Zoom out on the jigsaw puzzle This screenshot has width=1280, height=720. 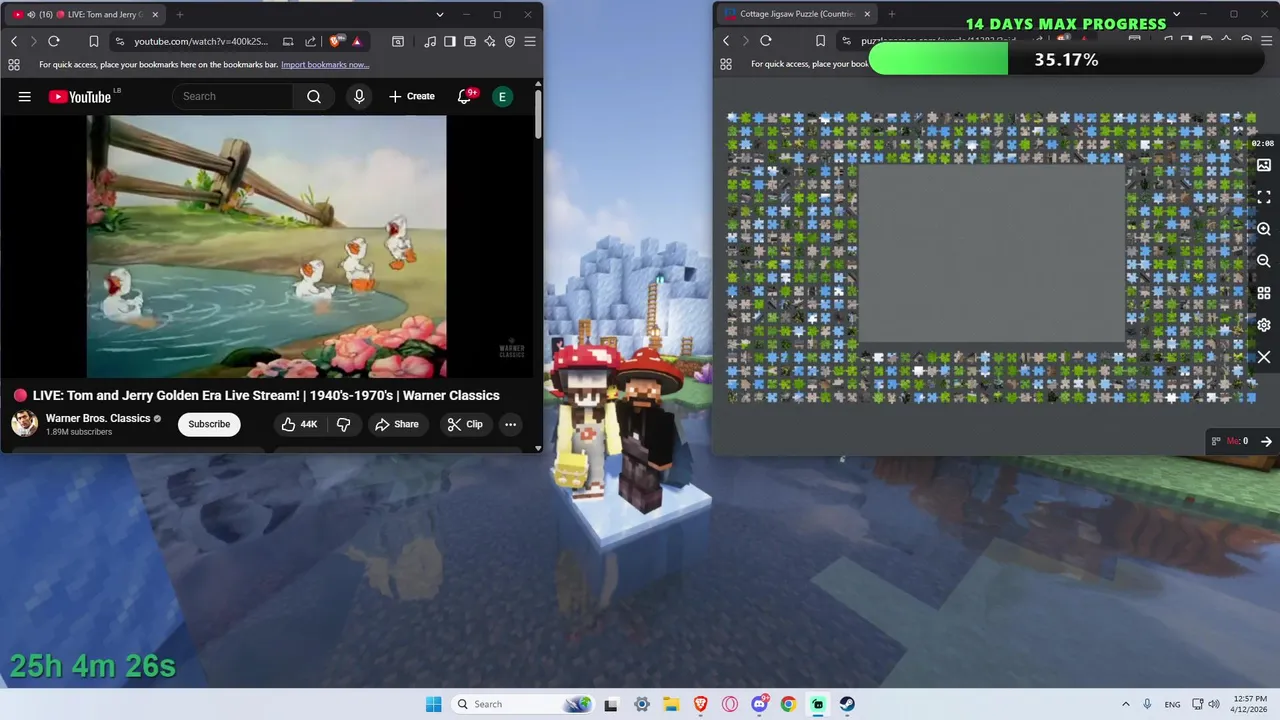click(x=1264, y=261)
